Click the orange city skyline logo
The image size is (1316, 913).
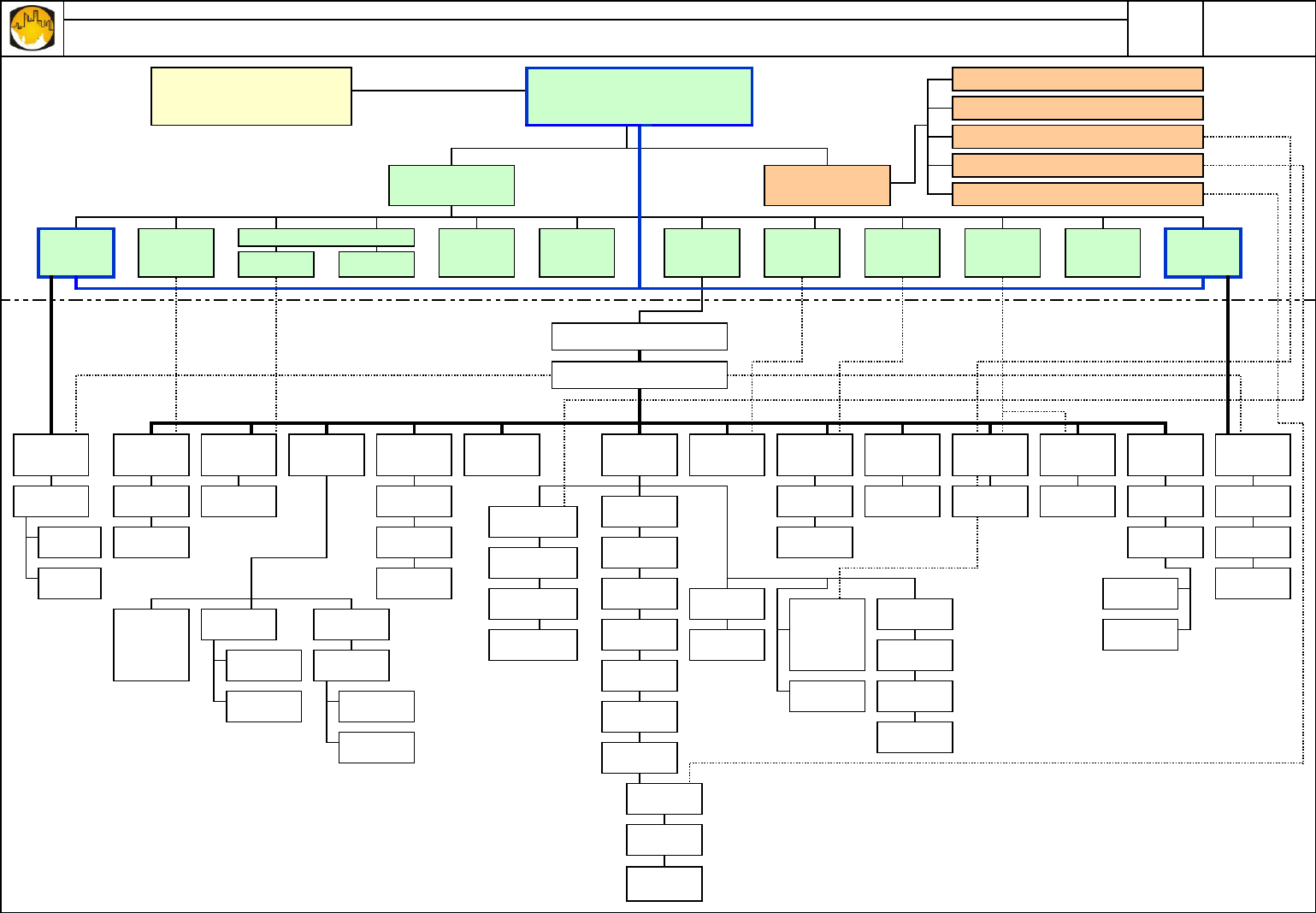[32, 28]
